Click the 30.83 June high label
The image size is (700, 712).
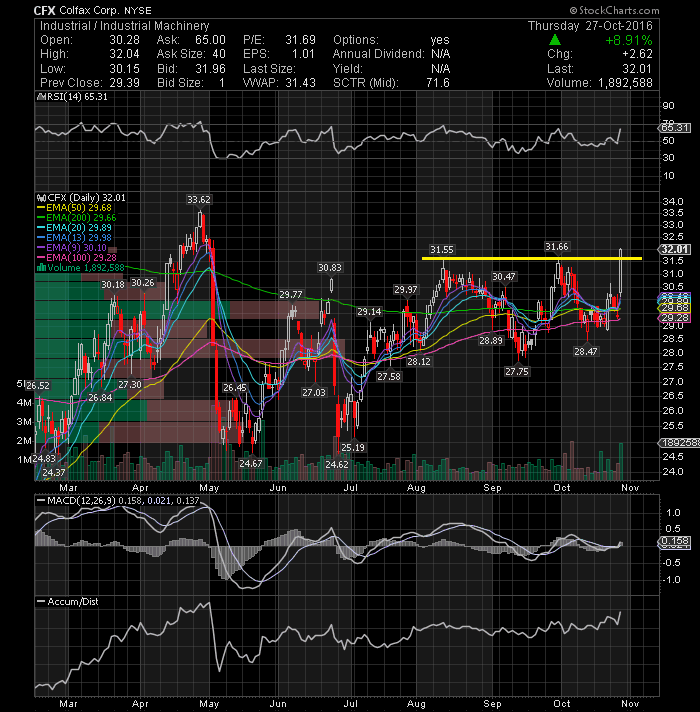click(x=330, y=267)
